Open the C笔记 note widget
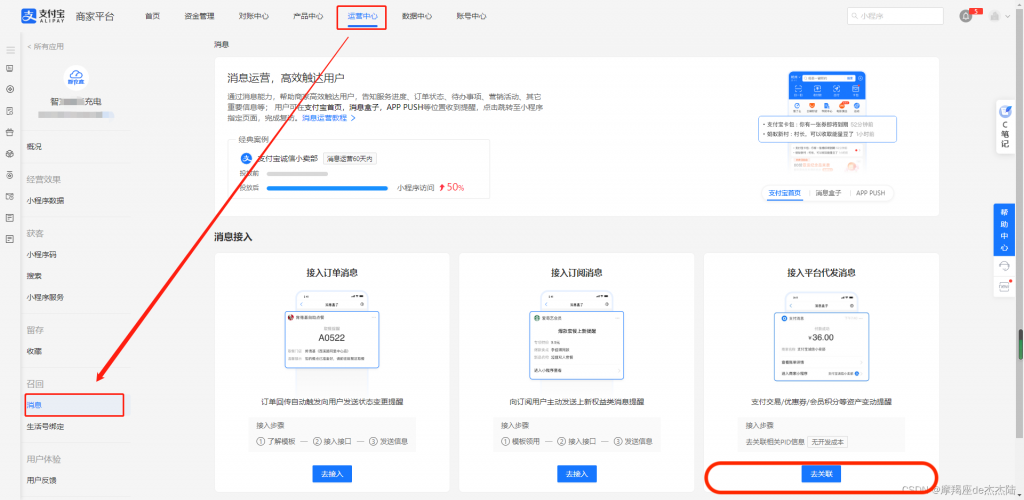Viewport: 1024px width, 500px height. (1005, 126)
